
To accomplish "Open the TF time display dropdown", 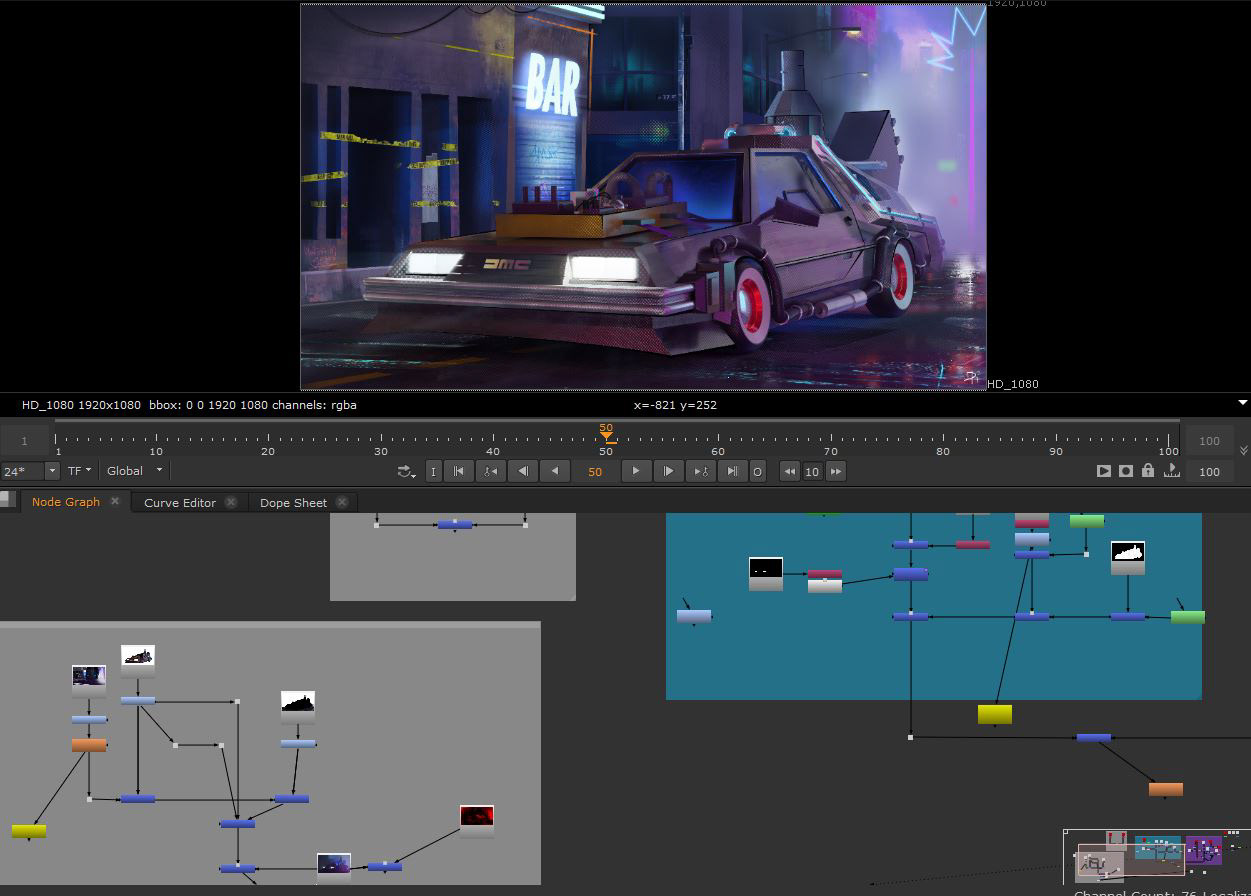I will click(x=79, y=471).
